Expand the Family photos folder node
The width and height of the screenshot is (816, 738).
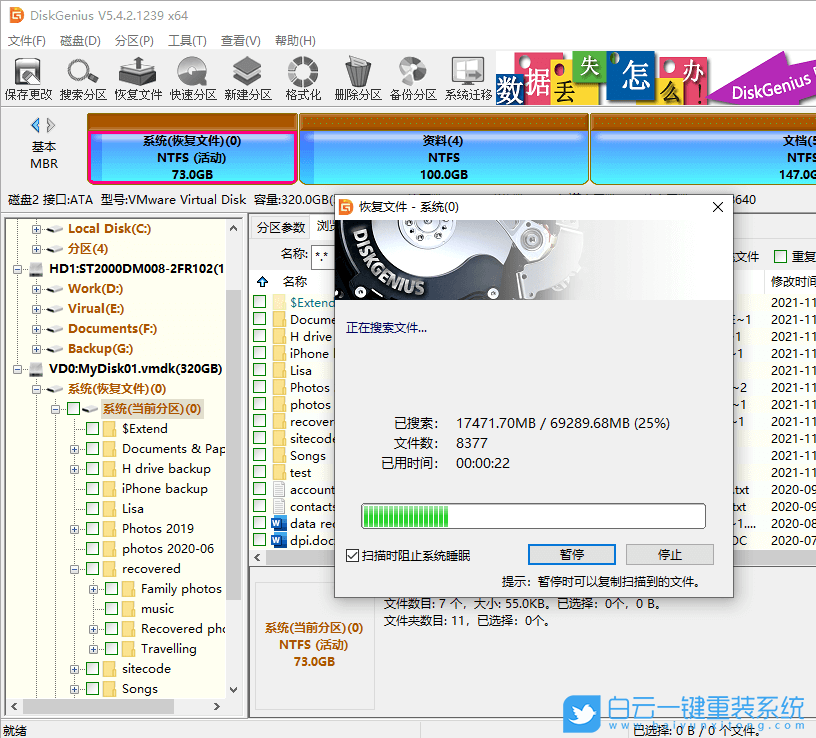[94, 589]
